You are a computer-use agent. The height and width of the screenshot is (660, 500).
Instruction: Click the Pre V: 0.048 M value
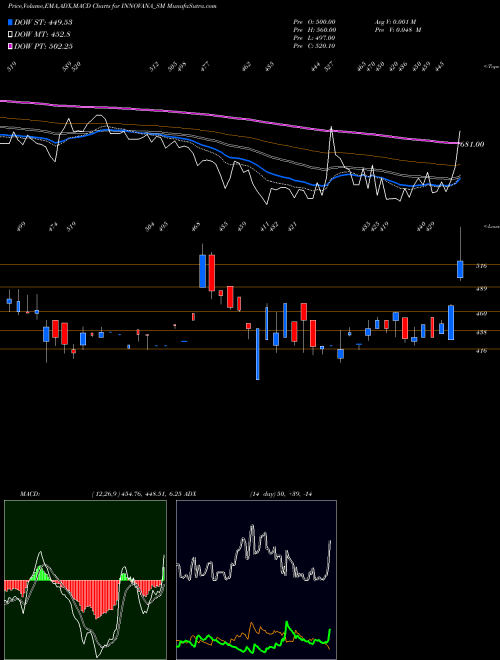pos(398,30)
